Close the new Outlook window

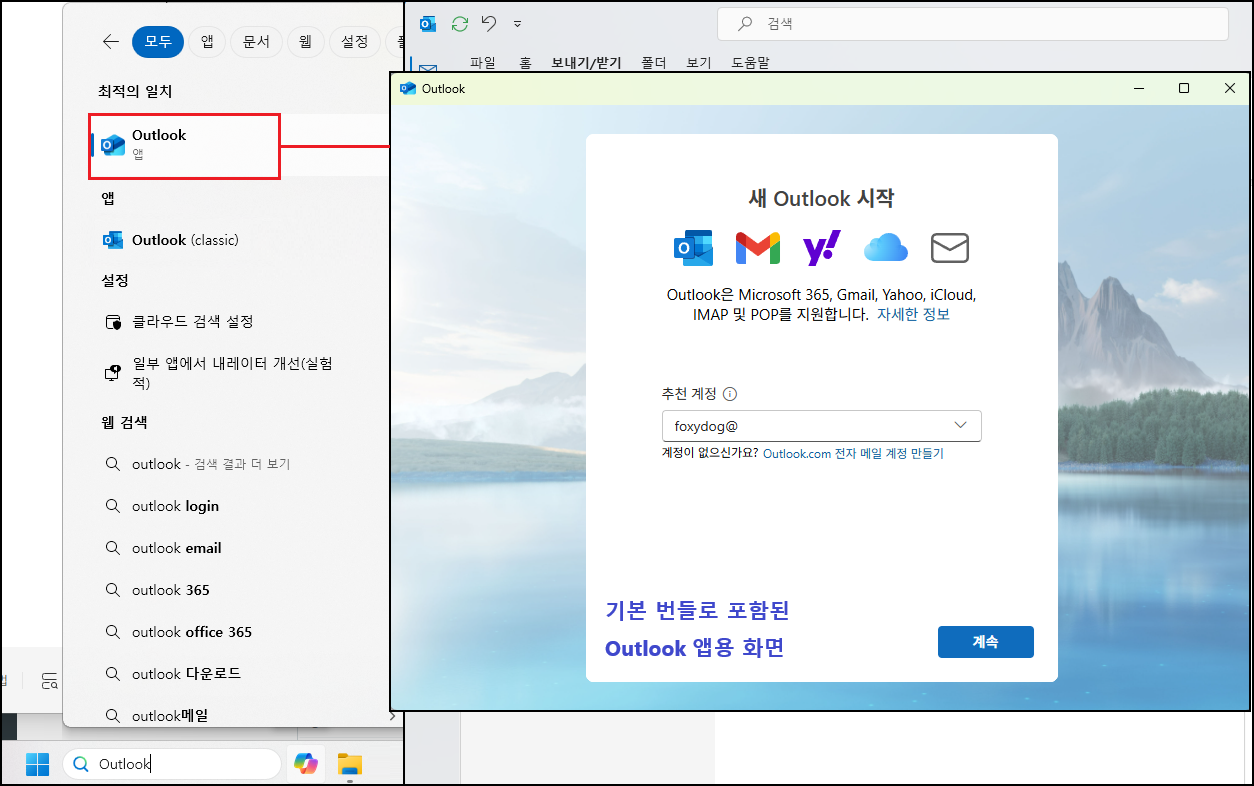click(x=1230, y=88)
